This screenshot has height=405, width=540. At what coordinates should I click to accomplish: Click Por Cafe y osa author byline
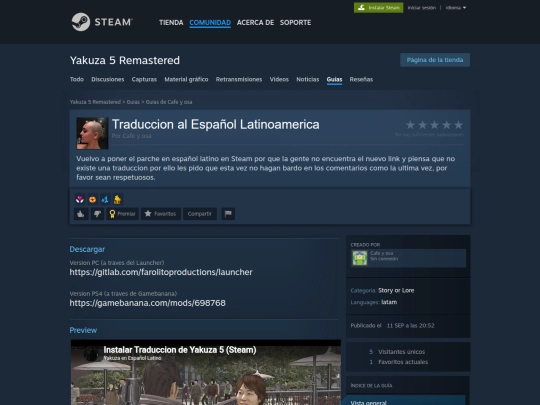(131, 136)
